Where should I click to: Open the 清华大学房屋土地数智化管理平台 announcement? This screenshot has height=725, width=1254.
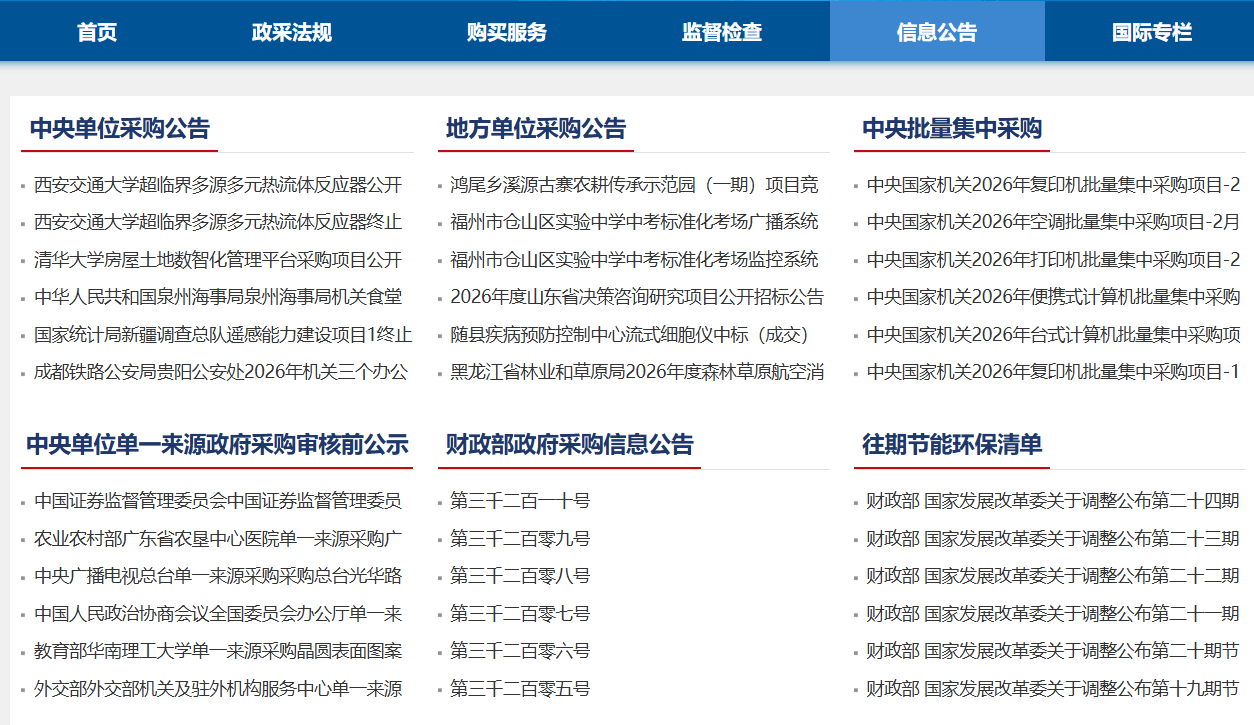(x=218, y=260)
